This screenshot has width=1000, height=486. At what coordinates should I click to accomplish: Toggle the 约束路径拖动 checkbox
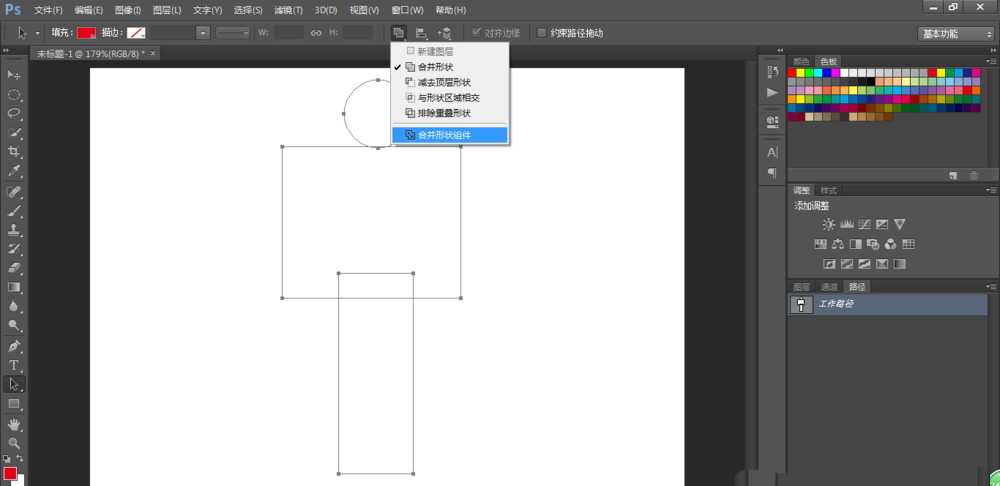coord(542,33)
